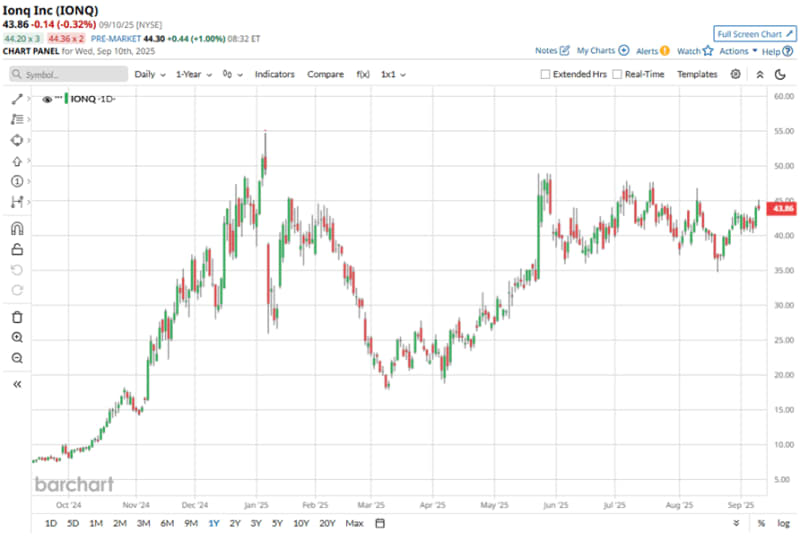This screenshot has width=800, height=541.
Task: Delete drawings with the trash icon
Action: [x=17, y=317]
